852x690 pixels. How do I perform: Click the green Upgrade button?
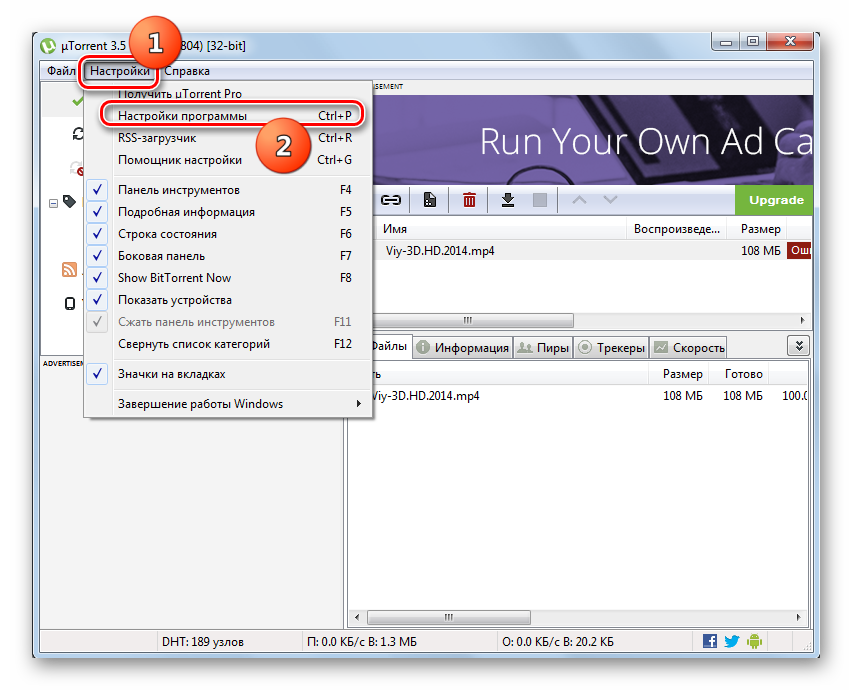(775, 200)
